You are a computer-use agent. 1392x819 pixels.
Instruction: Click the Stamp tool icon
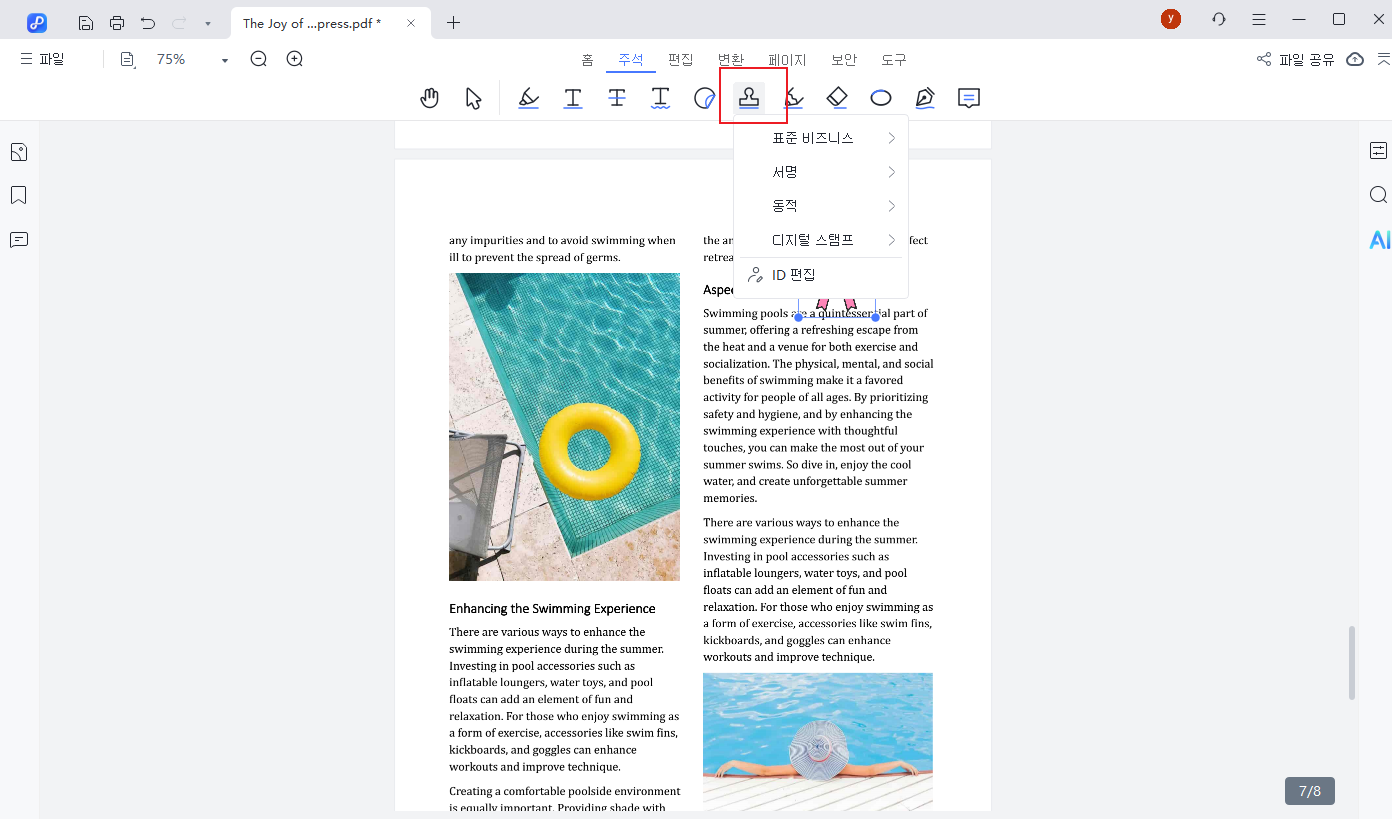749,97
